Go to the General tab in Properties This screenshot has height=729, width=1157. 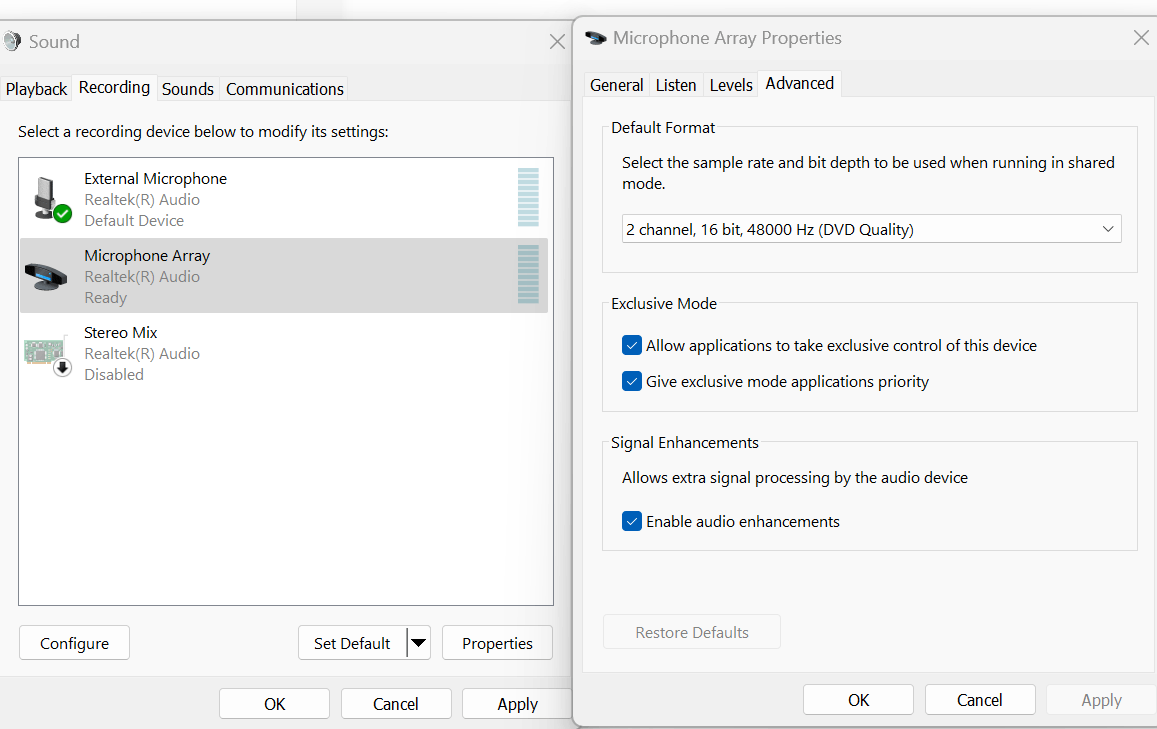tap(616, 85)
